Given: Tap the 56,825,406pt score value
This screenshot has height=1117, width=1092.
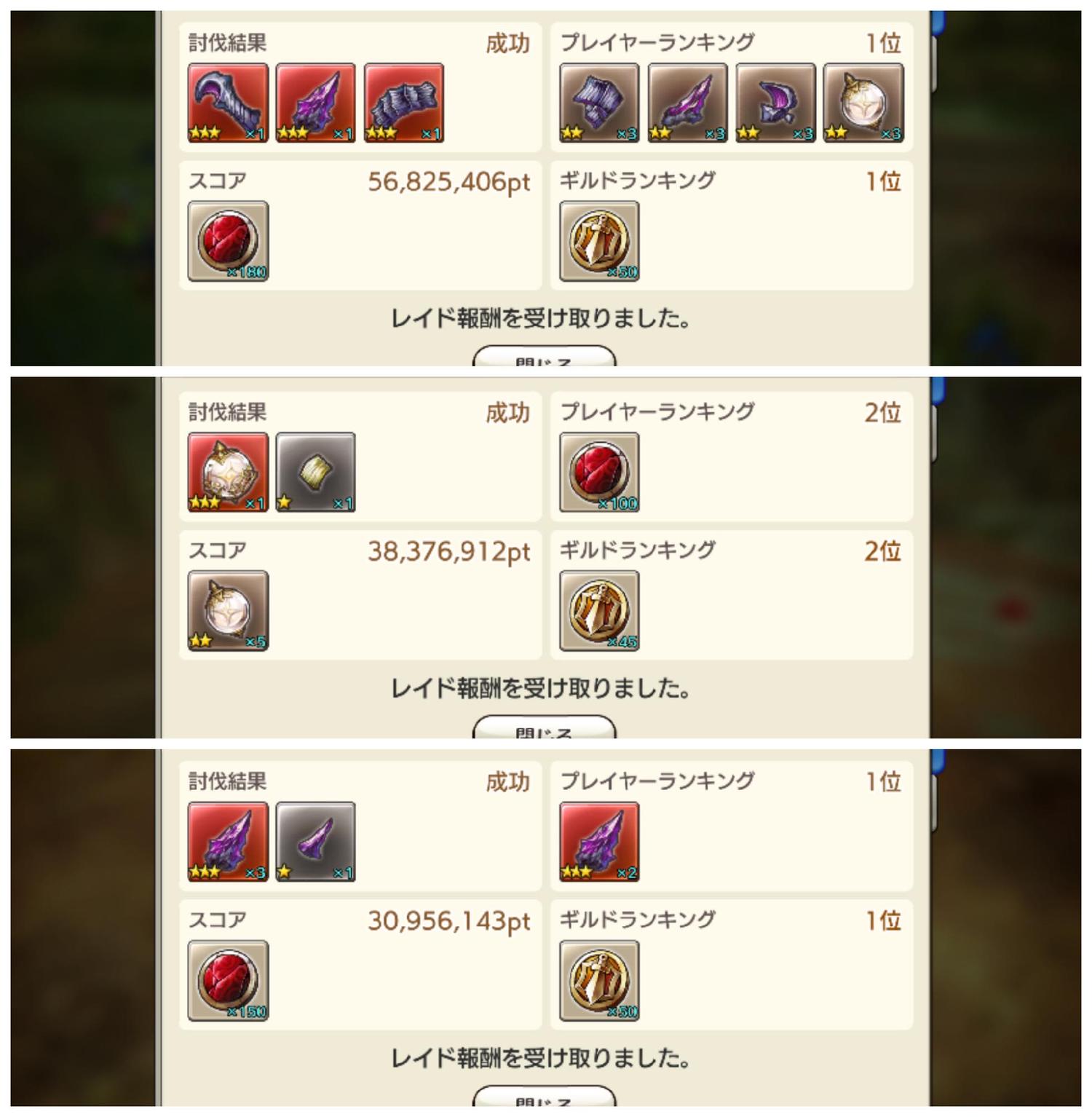Looking at the screenshot, I should coord(449,182).
